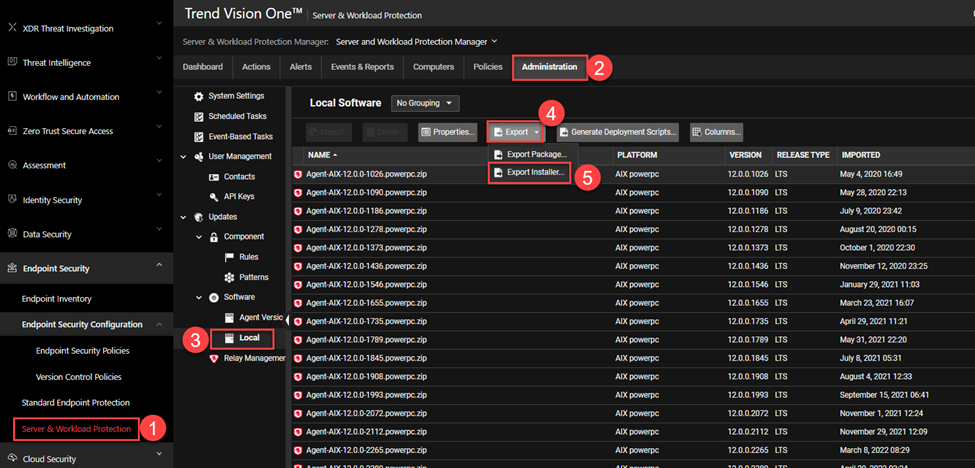Click the Identity Security icon
This screenshot has width=975, height=468.
tap(11, 200)
